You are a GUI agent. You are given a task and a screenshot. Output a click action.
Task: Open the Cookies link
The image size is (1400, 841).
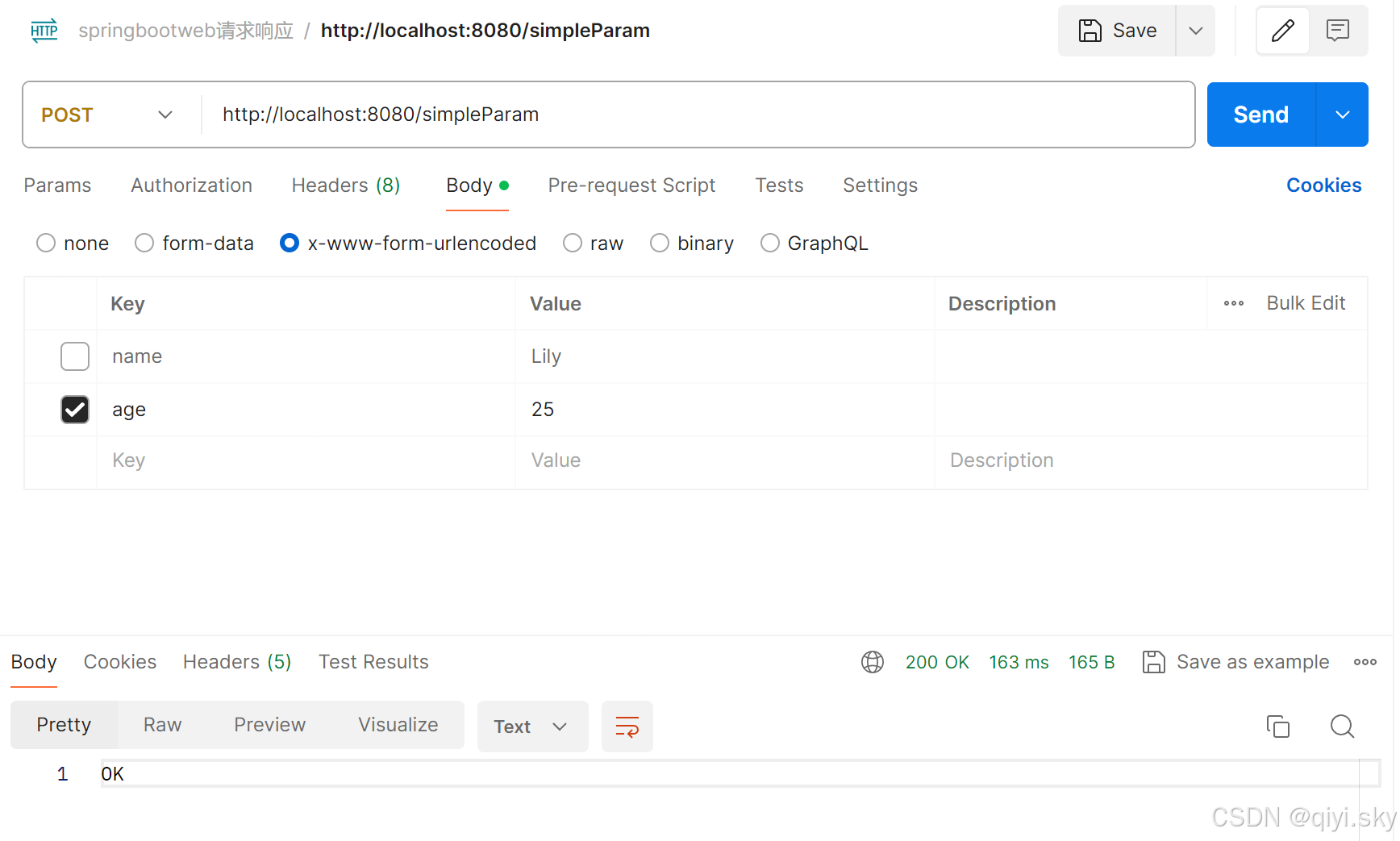tap(1323, 185)
